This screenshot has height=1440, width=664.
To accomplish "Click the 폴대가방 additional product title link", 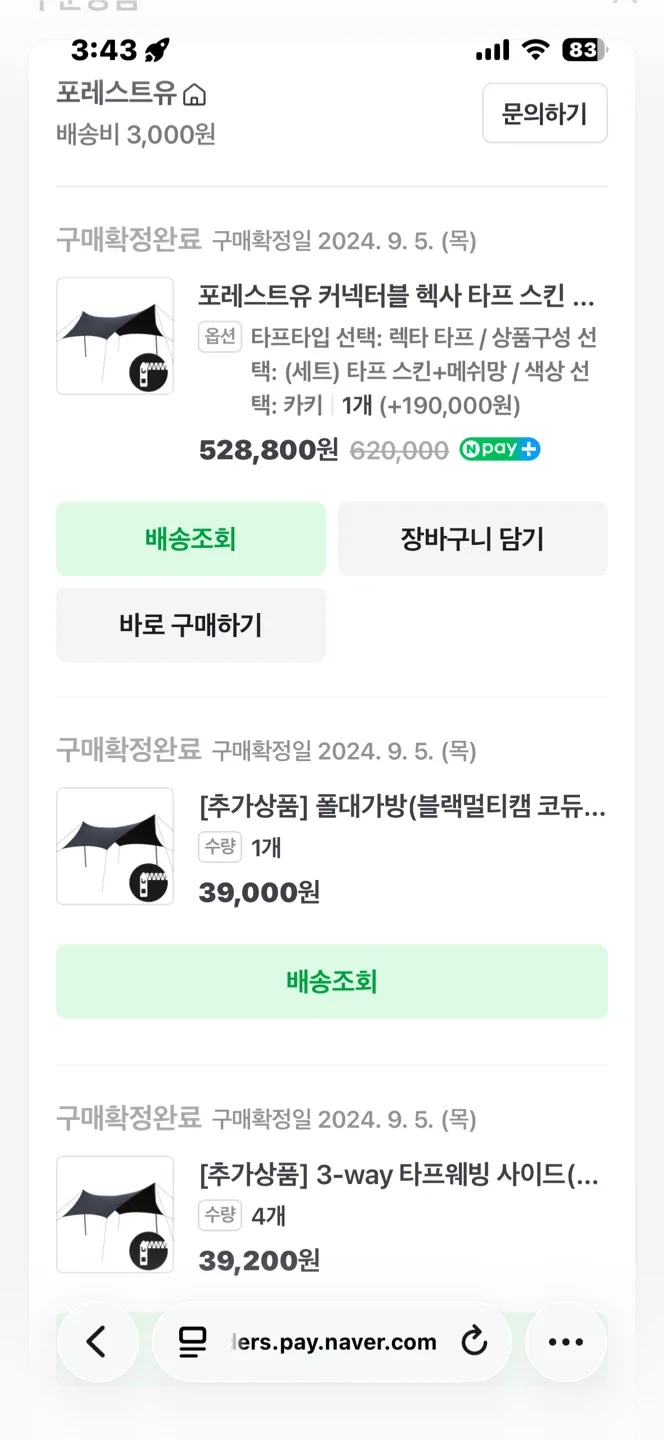I will click(x=400, y=808).
